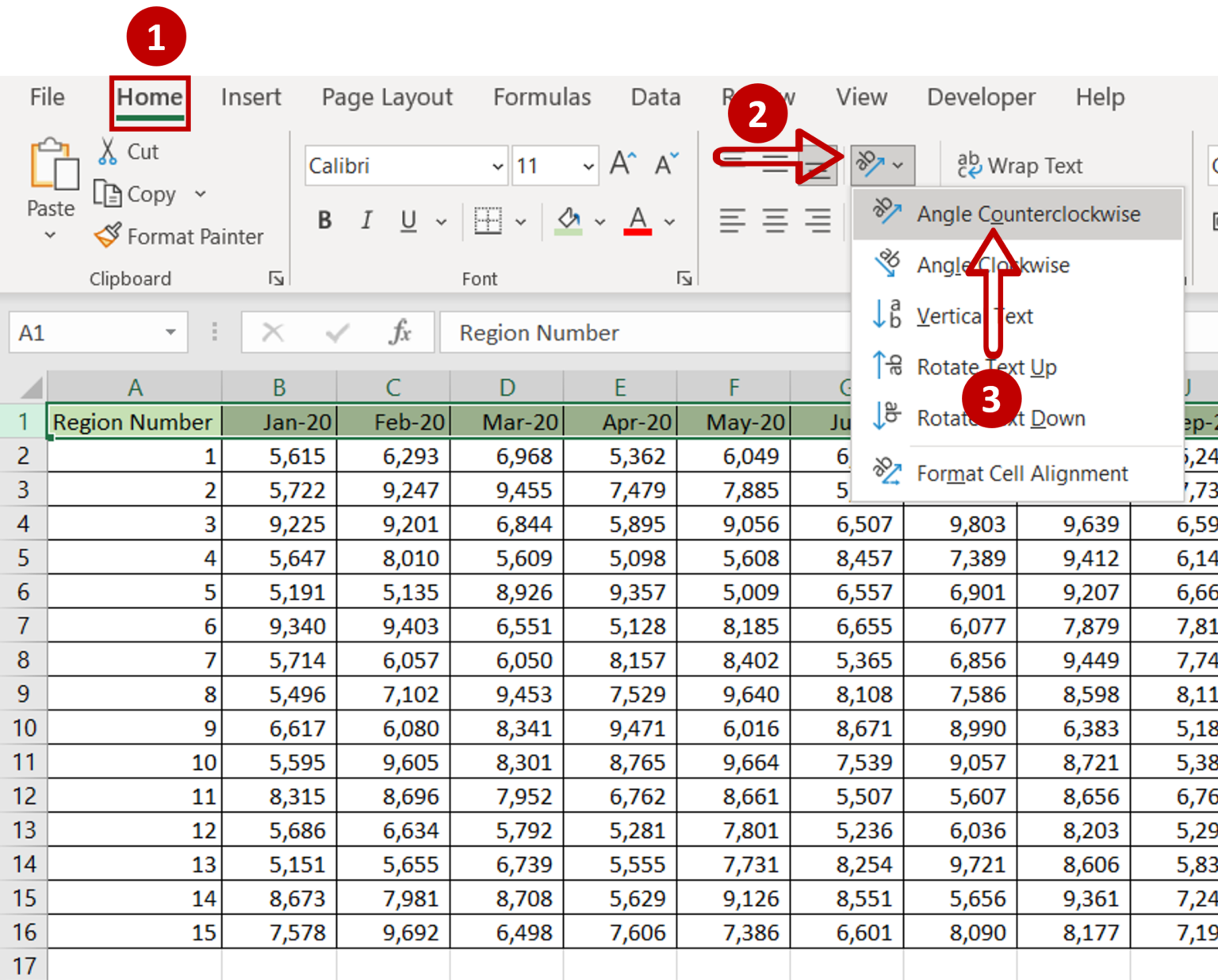Screen dimensions: 1218x980
Task: Open Format Cell Alignment dialog
Action: [1017, 473]
